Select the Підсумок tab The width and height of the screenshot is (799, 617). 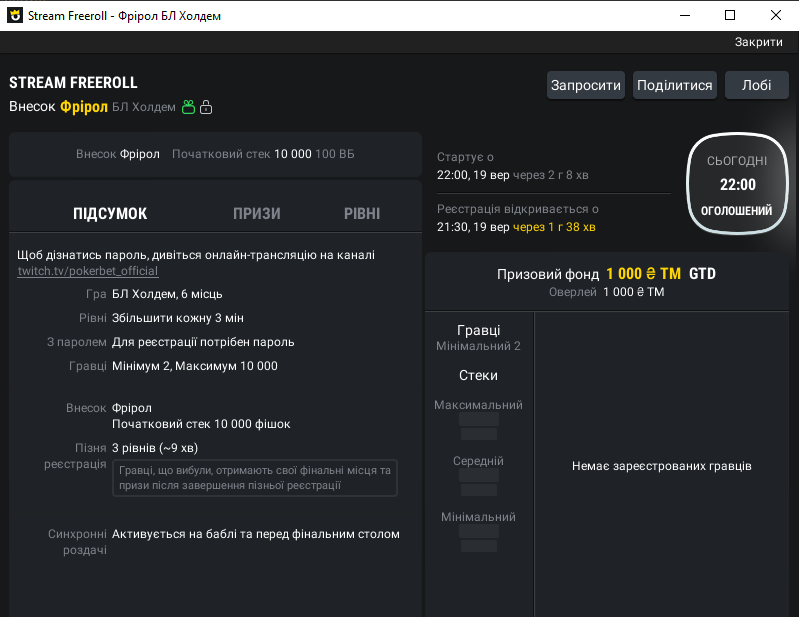point(110,213)
